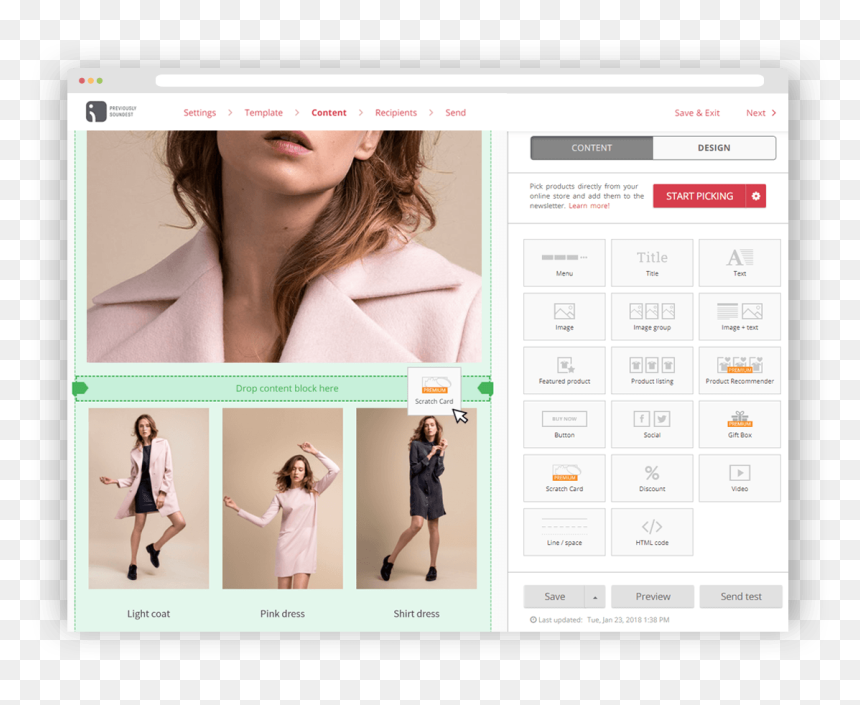Click the Send test button
The width and height of the screenshot is (860, 705).
click(740, 596)
